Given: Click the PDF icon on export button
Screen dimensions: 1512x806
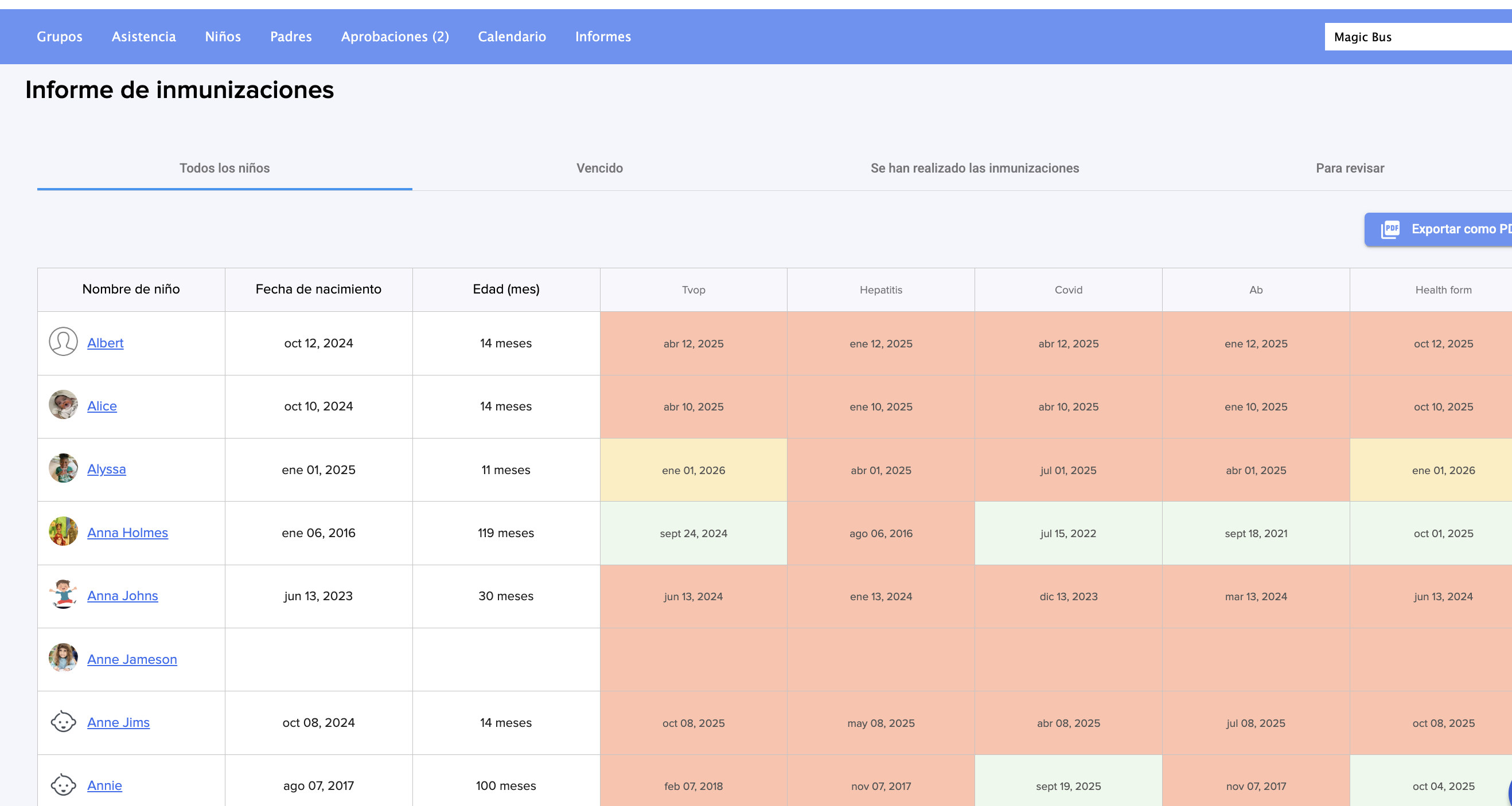Looking at the screenshot, I should pyautogui.click(x=1390, y=229).
